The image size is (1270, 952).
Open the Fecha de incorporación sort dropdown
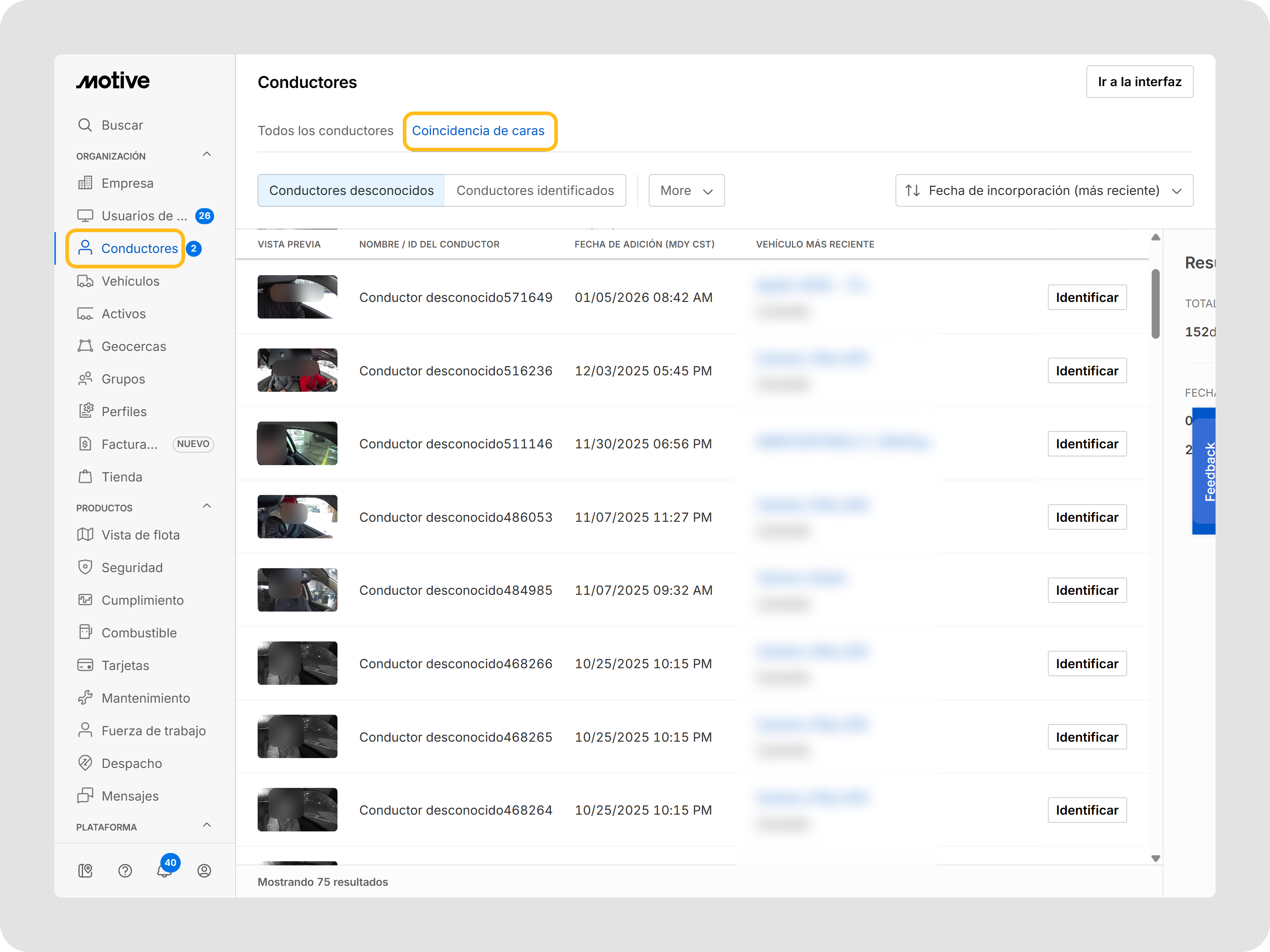click(x=1044, y=190)
